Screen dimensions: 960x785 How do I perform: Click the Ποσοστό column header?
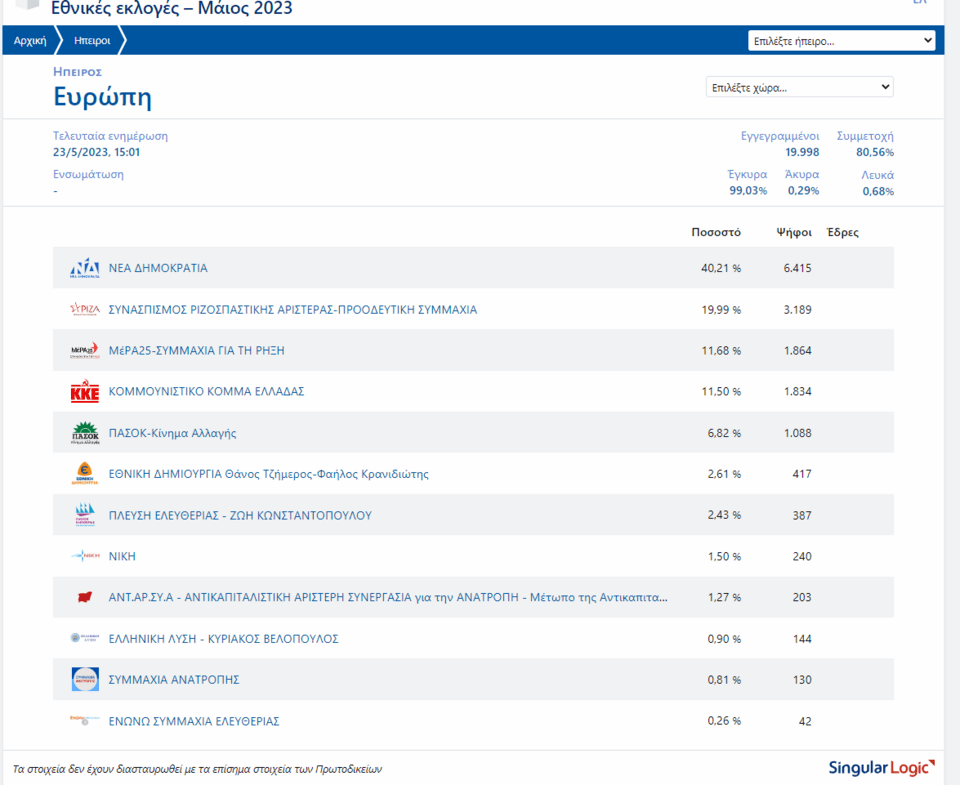[716, 232]
